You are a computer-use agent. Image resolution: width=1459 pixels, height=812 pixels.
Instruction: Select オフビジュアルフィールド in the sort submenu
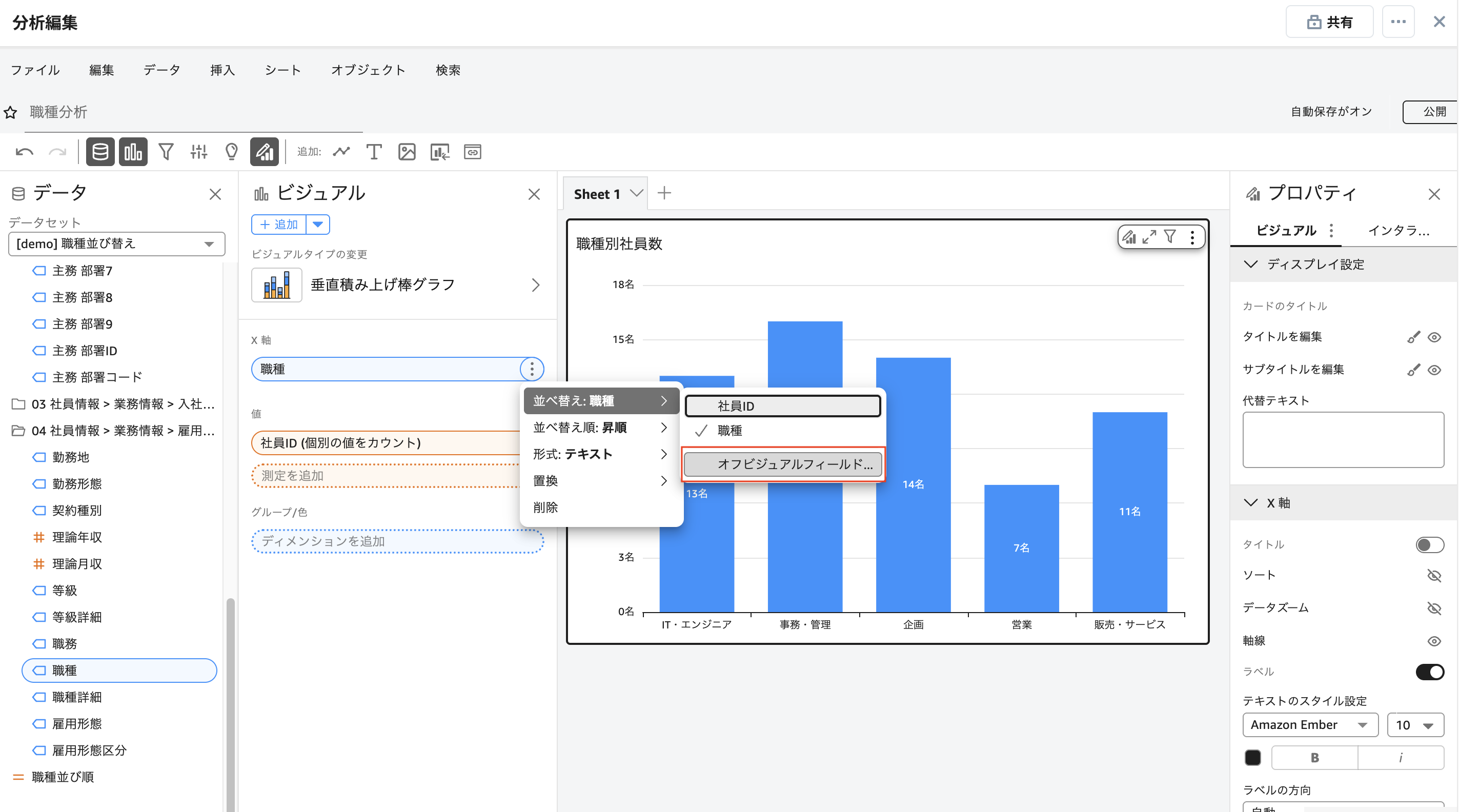pyautogui.click(x=783, y=464)
